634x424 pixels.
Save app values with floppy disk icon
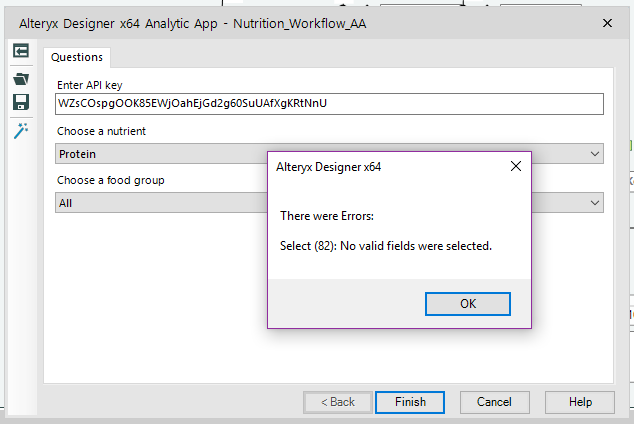[x=21, y=102]
